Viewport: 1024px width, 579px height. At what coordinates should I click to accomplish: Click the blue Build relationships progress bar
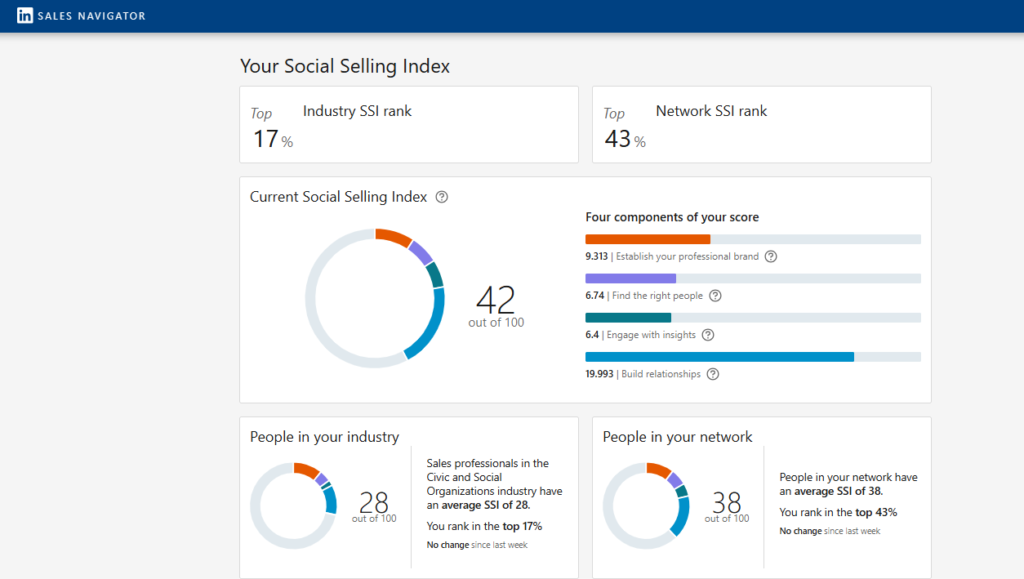pyautogui.click(x=720, y=357)
